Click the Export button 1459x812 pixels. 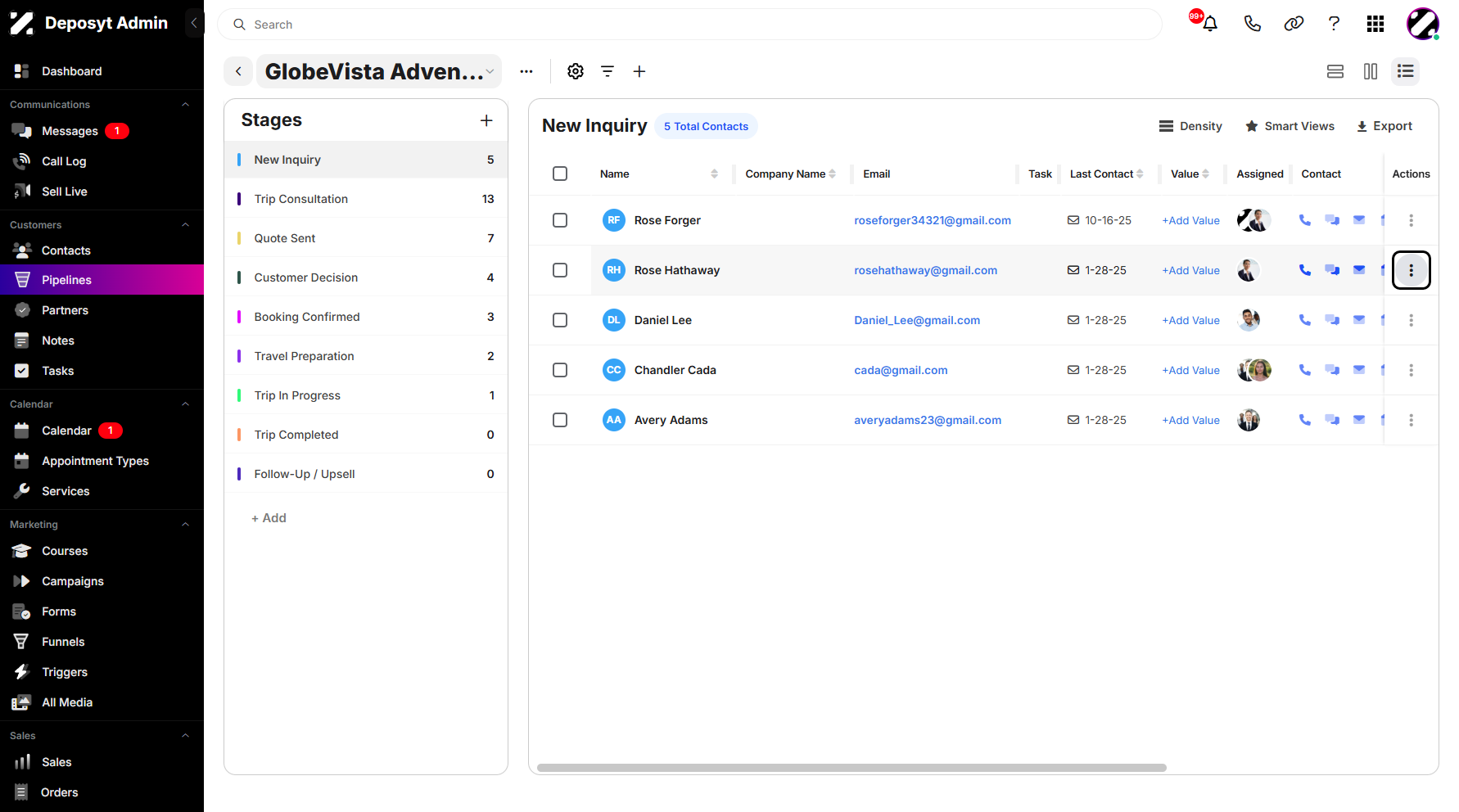point(1384,126)
